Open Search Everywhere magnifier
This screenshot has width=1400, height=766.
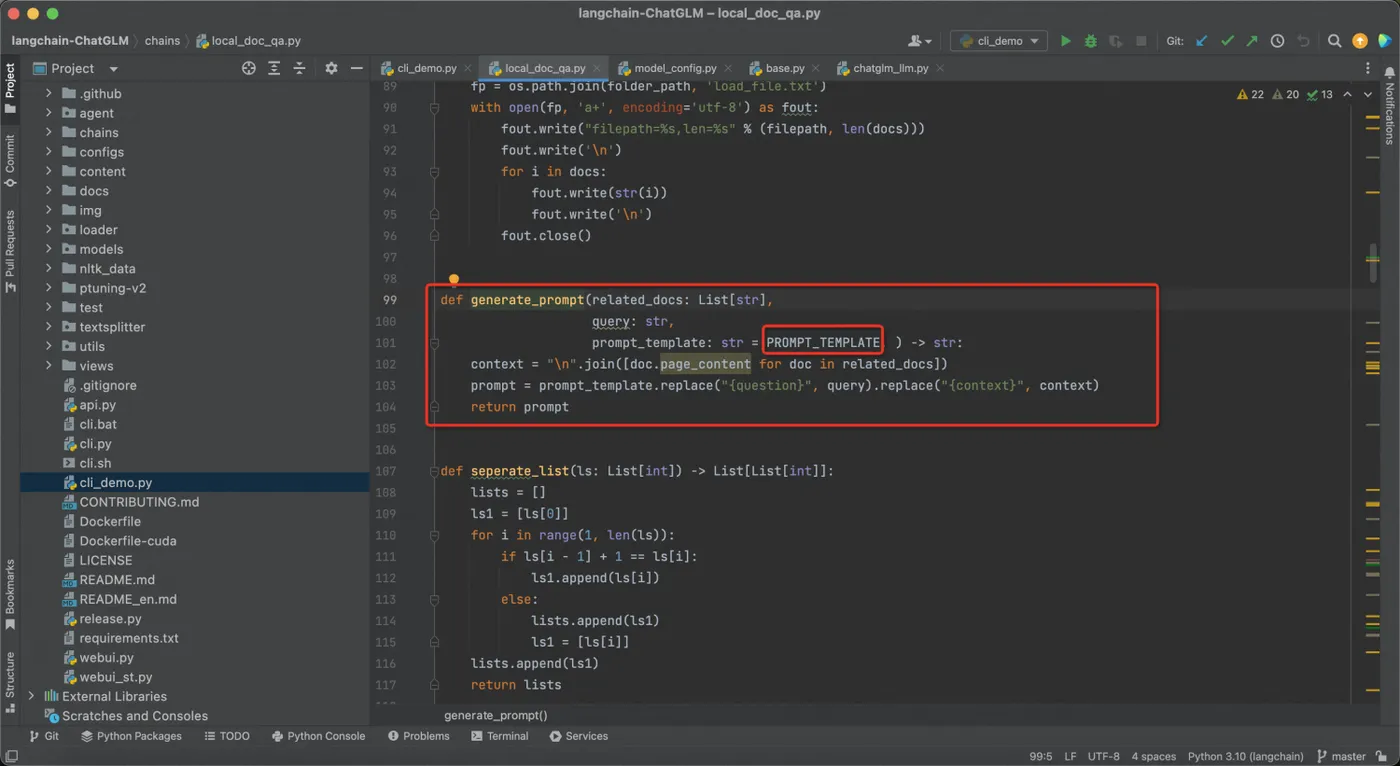pos(1334,41)
